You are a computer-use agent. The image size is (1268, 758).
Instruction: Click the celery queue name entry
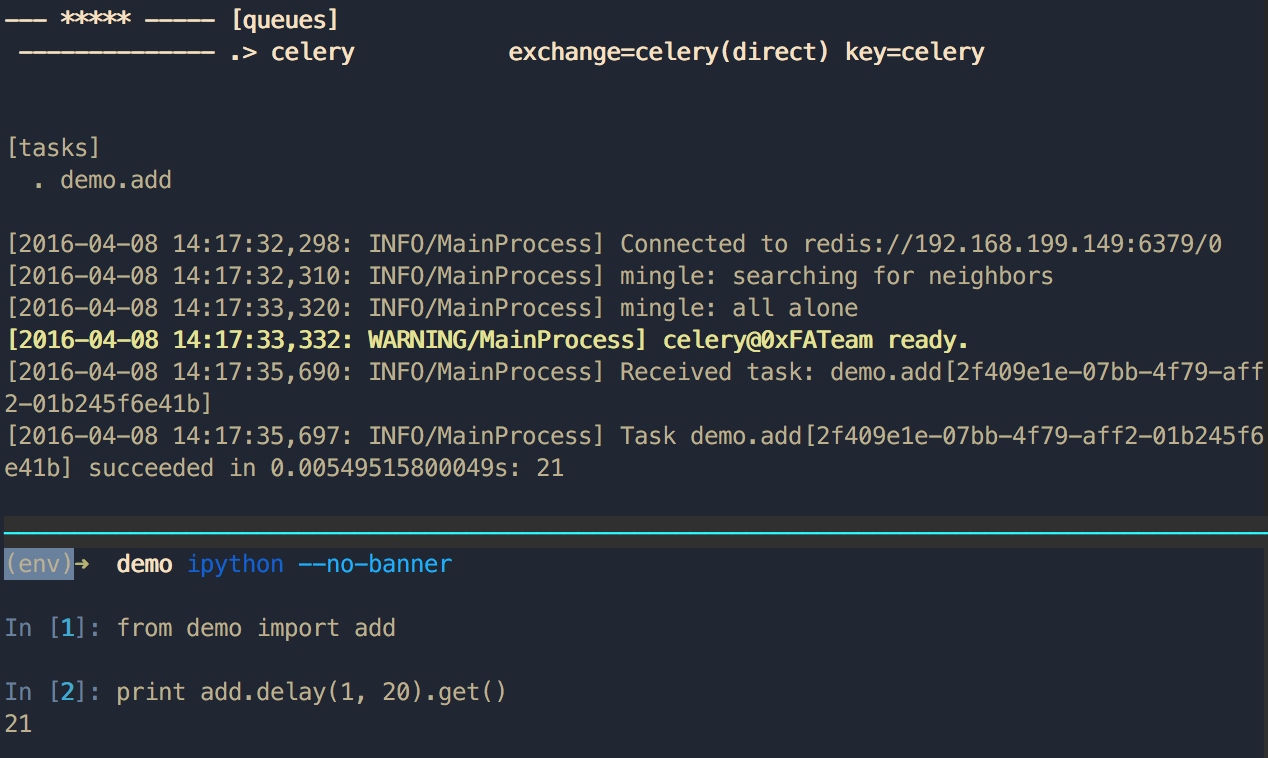[312, 52]
